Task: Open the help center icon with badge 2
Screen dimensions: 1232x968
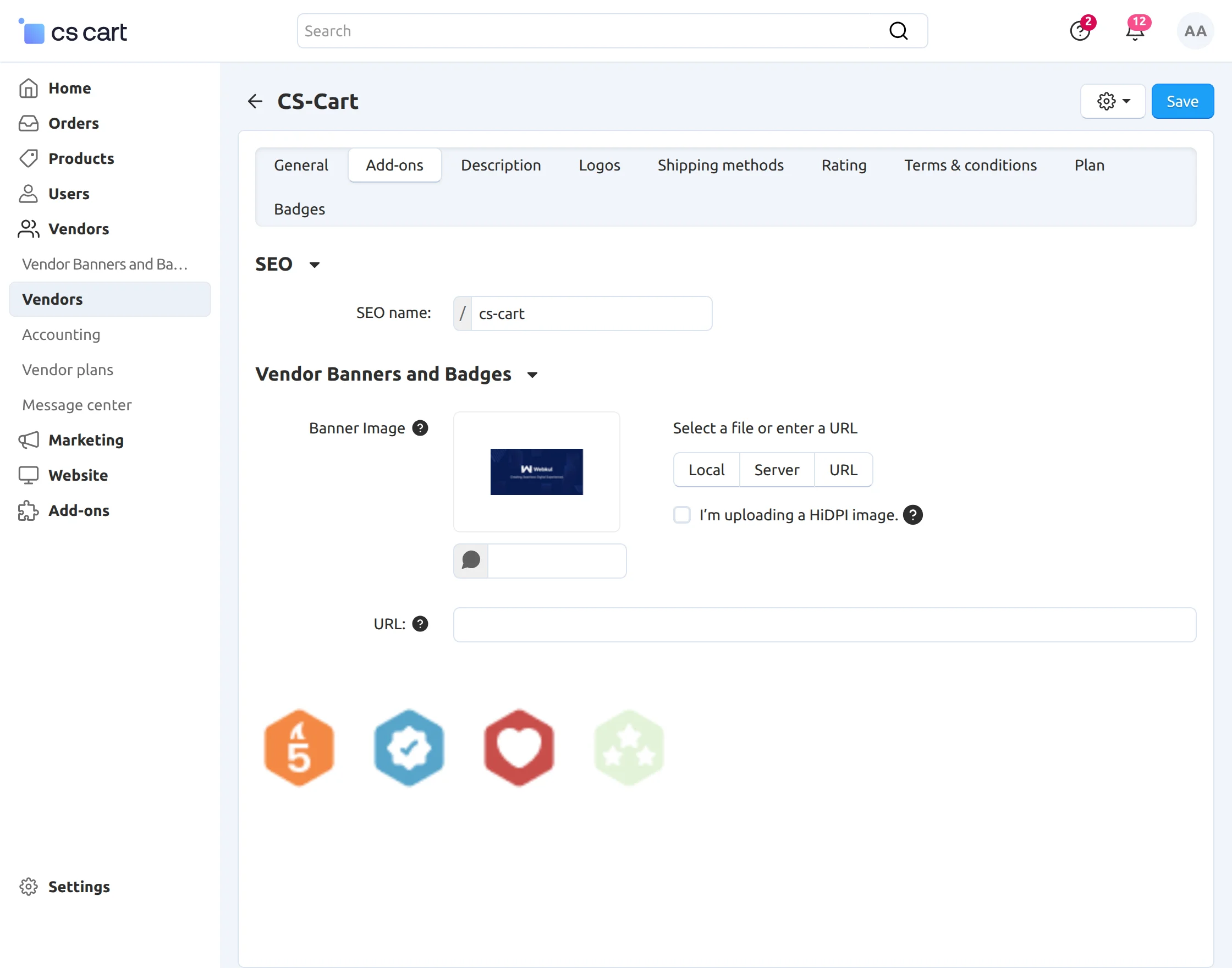Action: (x=1080, y=32)
